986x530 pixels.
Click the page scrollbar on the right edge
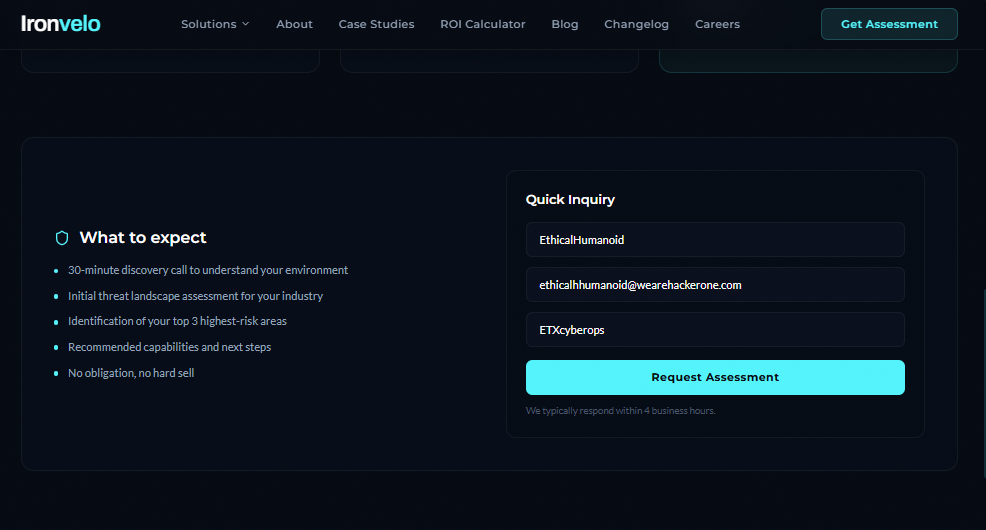(x=983, y=382)
